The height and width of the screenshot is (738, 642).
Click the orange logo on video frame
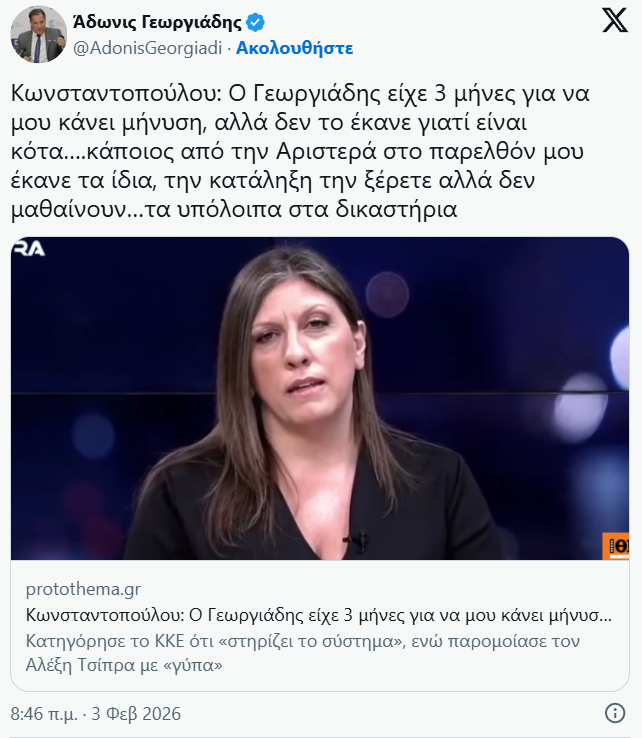pos(616,546)
